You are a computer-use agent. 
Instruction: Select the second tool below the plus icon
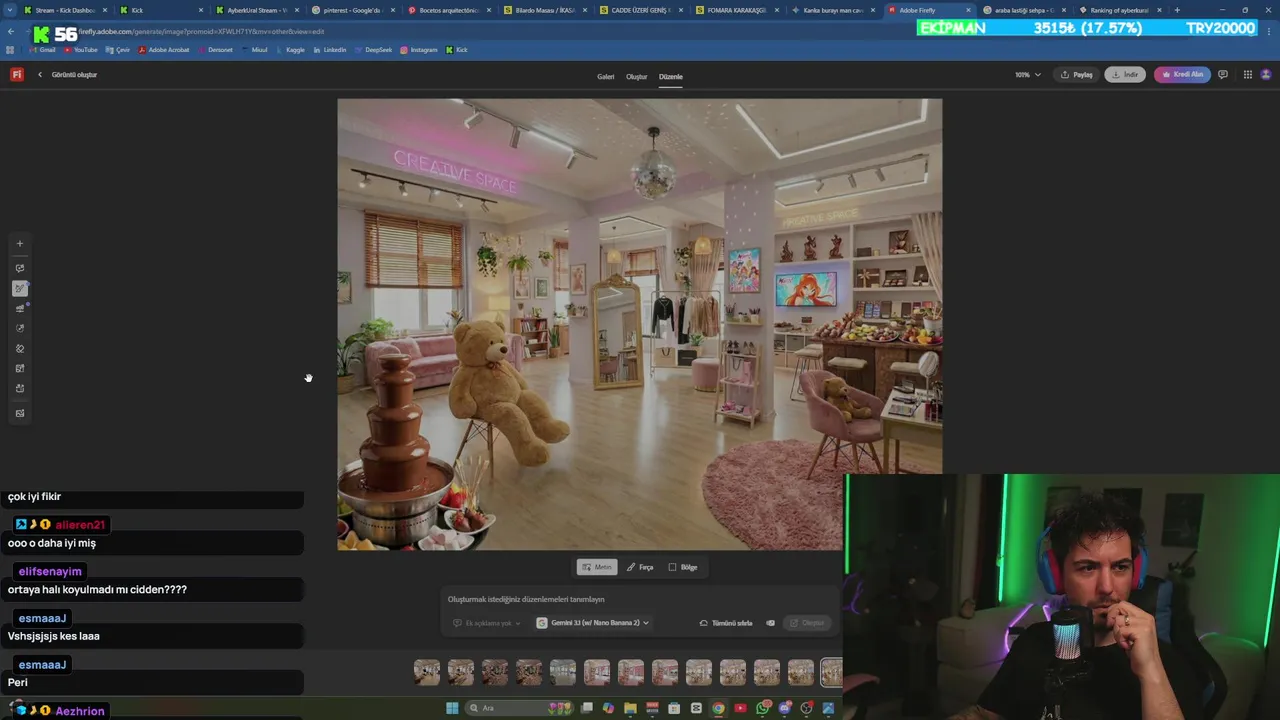[x=19, y=268]
